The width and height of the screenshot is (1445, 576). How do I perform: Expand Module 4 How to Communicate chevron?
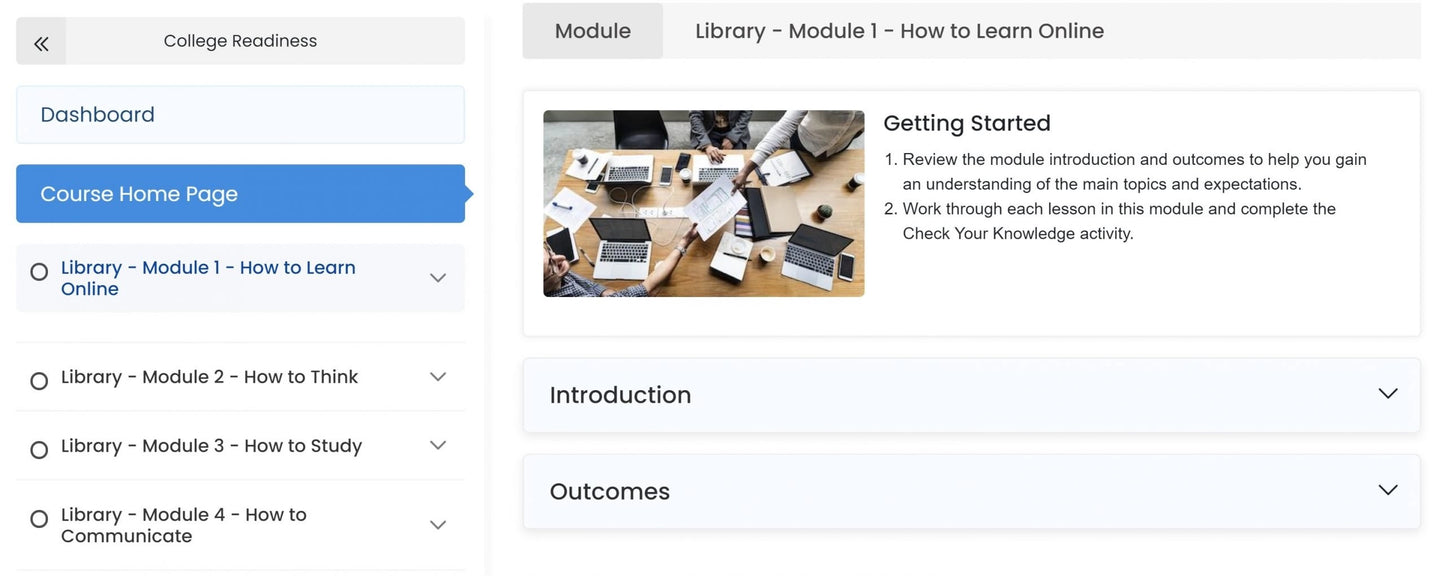click(x=437, y=525)
